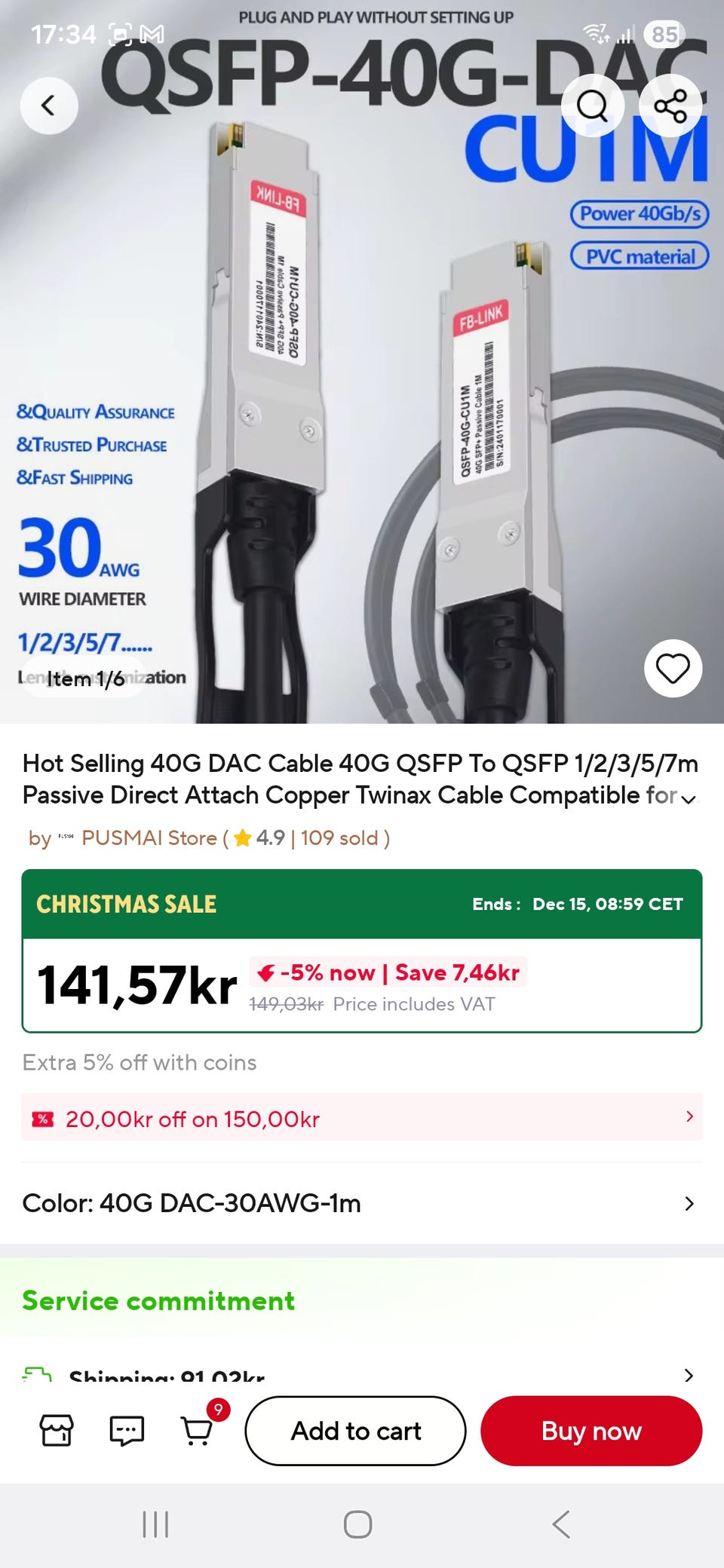The image size is (724, 1568).
Task: Add to cart
Action: pyautogui.click(x=356, y=1431)
